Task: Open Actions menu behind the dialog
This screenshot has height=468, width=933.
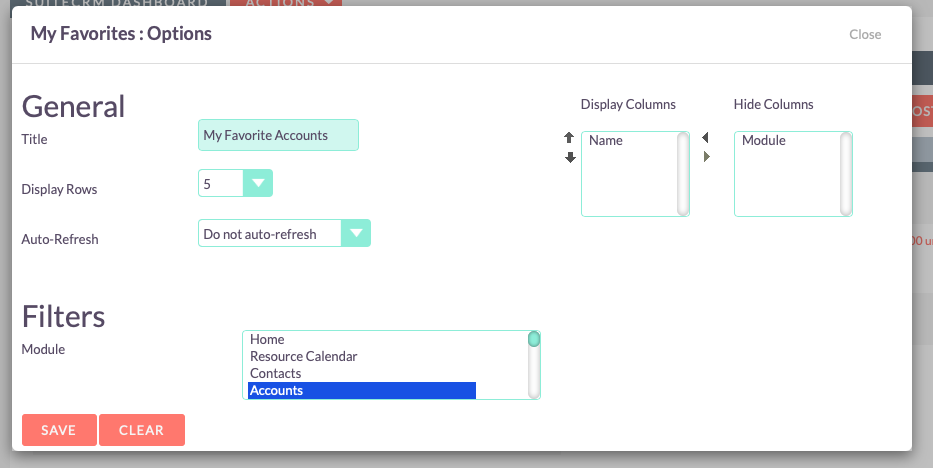Action: [x=286, y=3]
